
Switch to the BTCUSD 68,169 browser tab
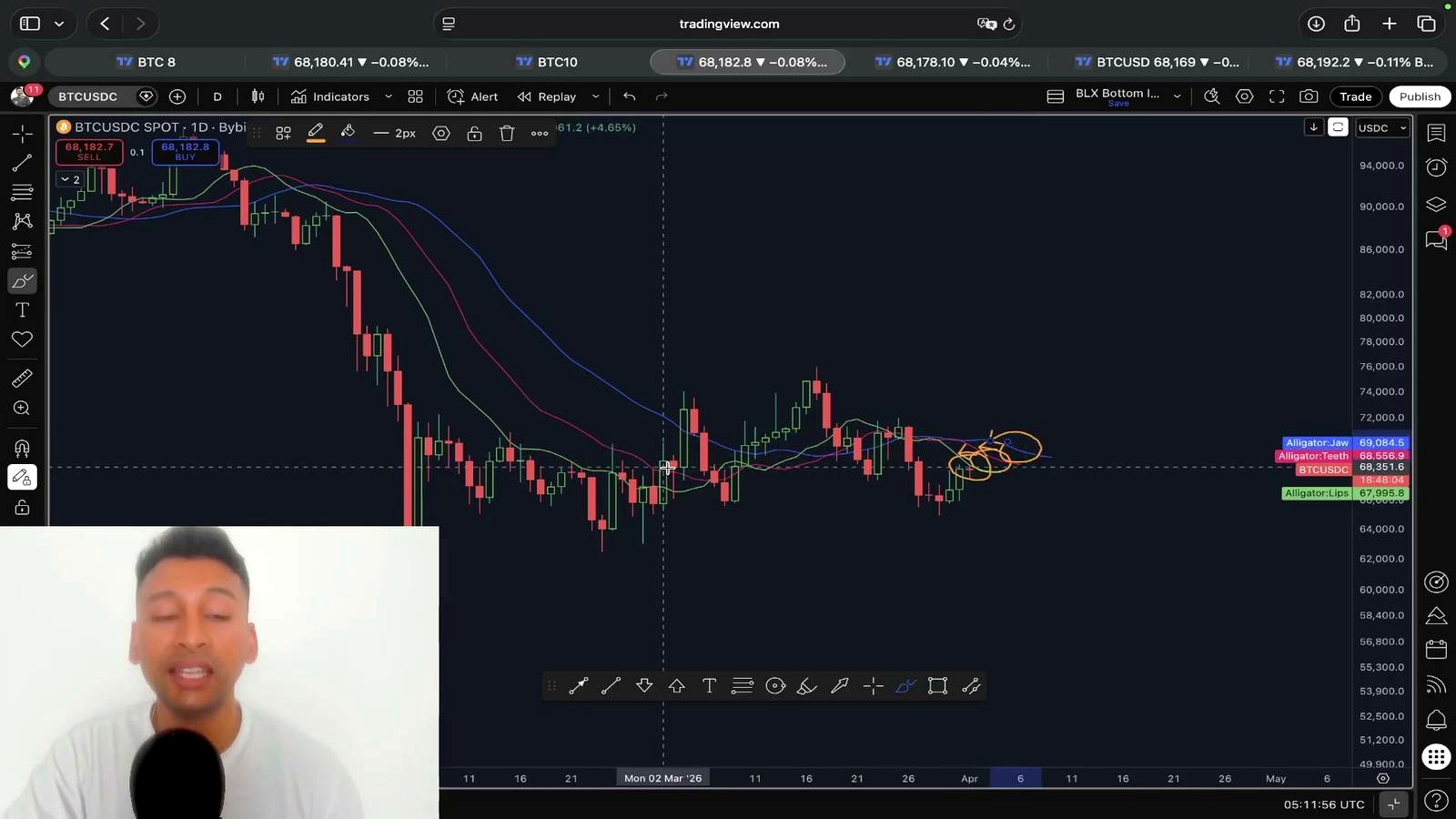click(1157, 62)
